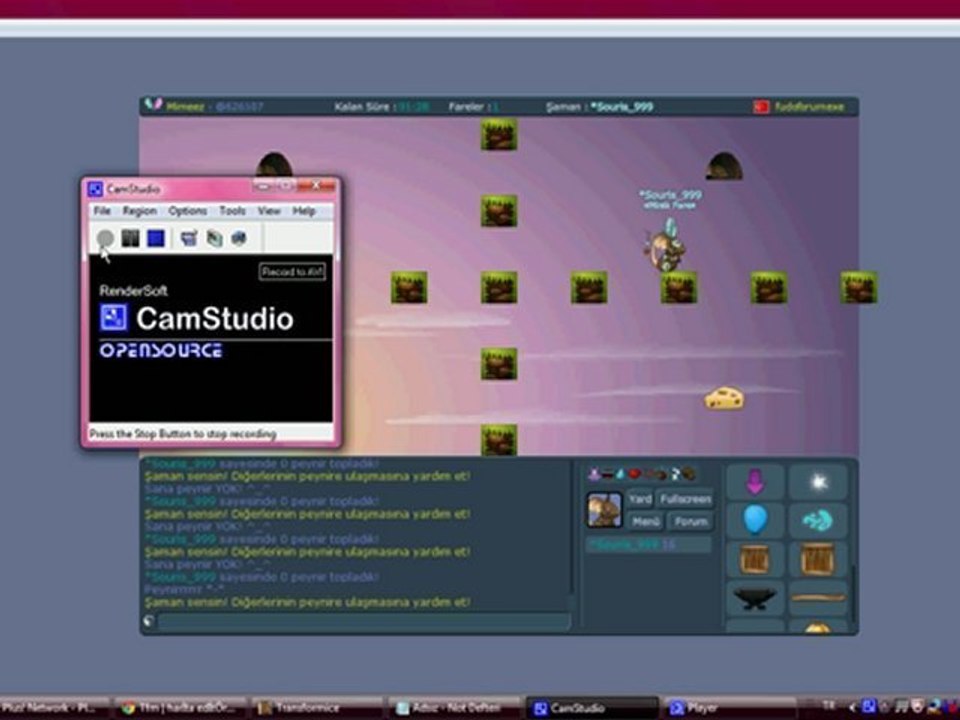Click the right mouse hole on map
Viewport: 960px width, 720px height.
724,166
